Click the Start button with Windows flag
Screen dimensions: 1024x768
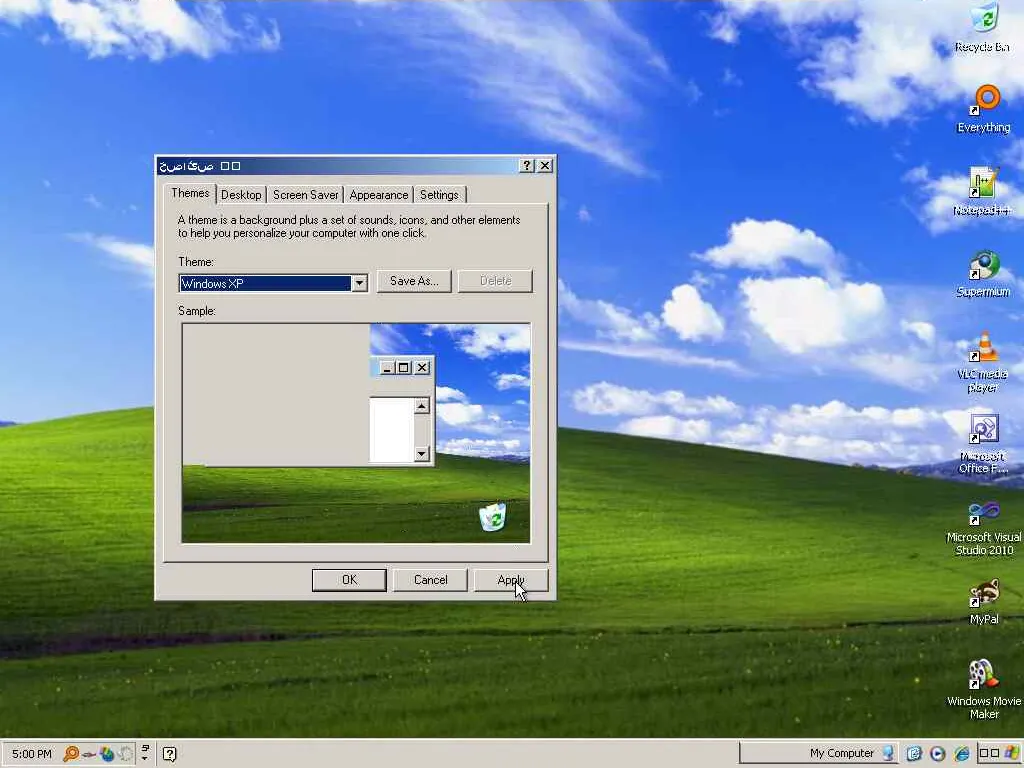pos(1000,753)
